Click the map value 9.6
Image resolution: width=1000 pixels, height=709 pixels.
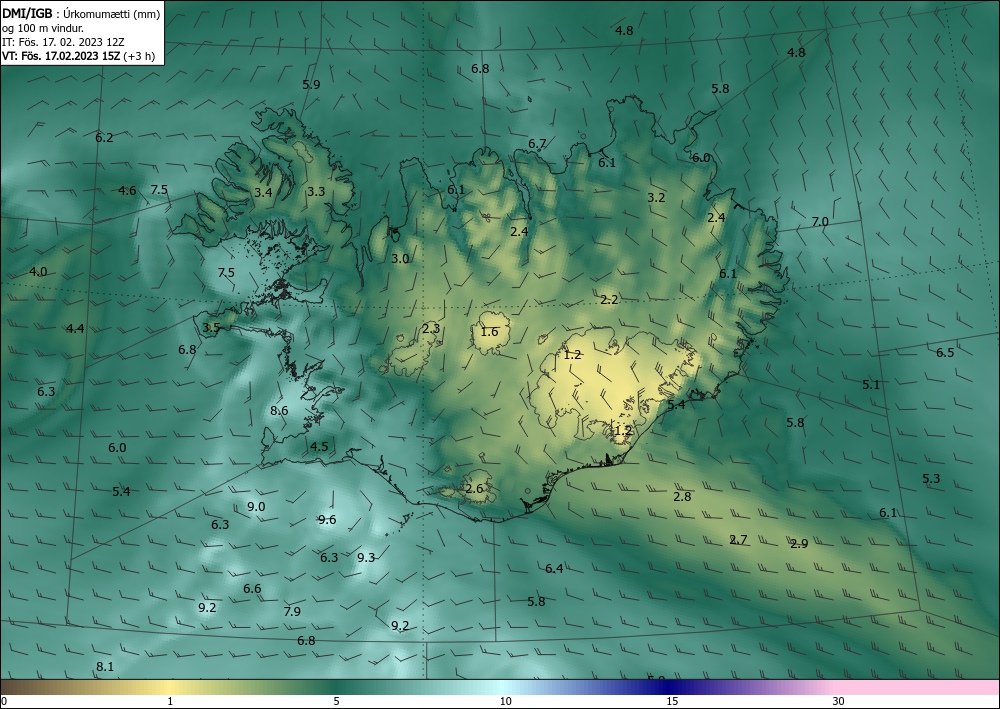click(x=327, y=520)
